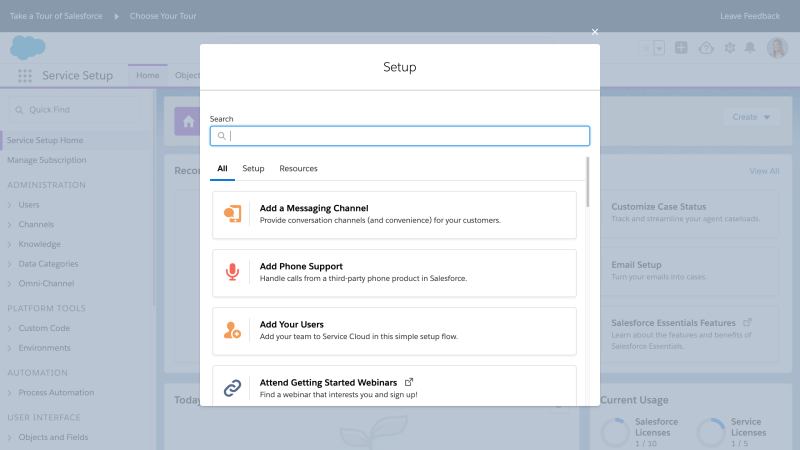The height and width of the screenshot is (450, 800).
Task: Open the Create dropdown button
Action: click(x=751, y=117)
